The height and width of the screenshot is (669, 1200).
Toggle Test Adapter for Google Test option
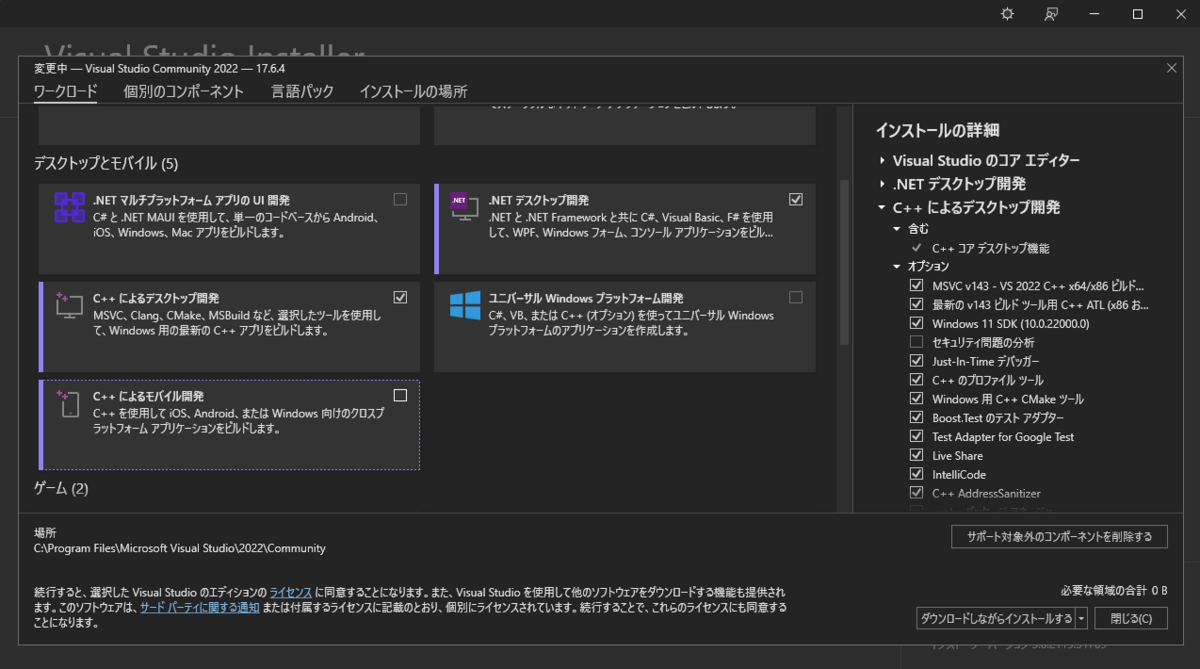(x=916, y=437)
